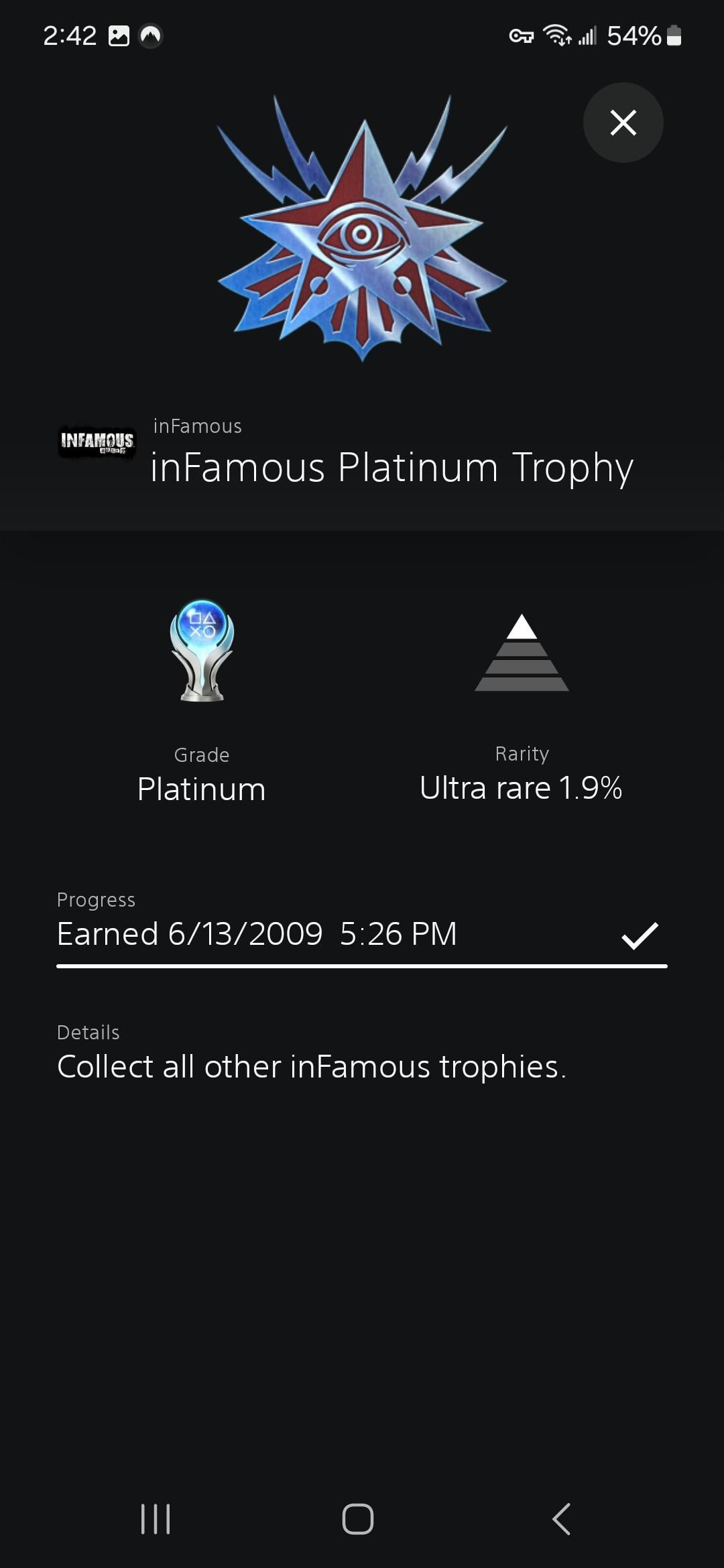Tap the inFamous Platinum Trophy title

391,467
